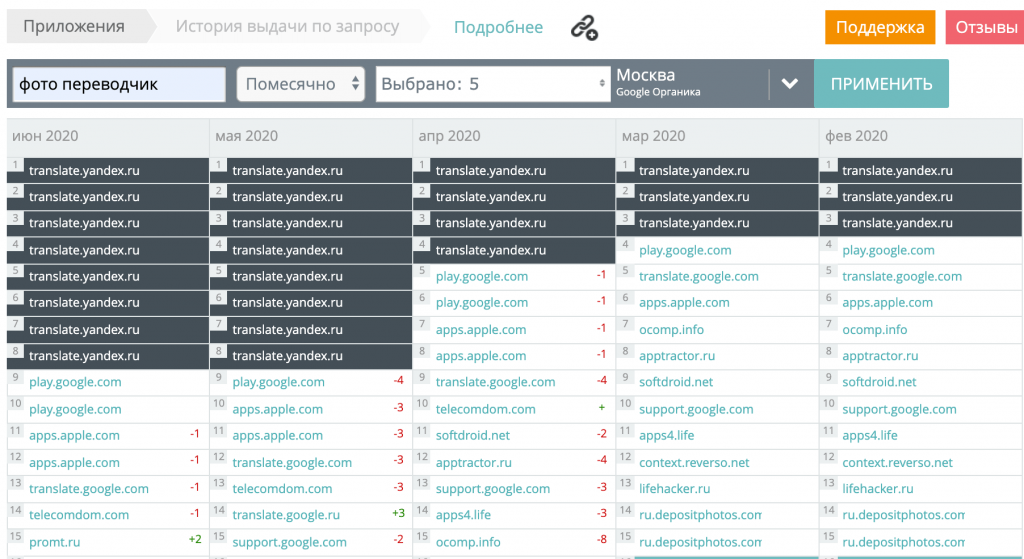Open context.reverso.net in the March column

coord(694,462)
